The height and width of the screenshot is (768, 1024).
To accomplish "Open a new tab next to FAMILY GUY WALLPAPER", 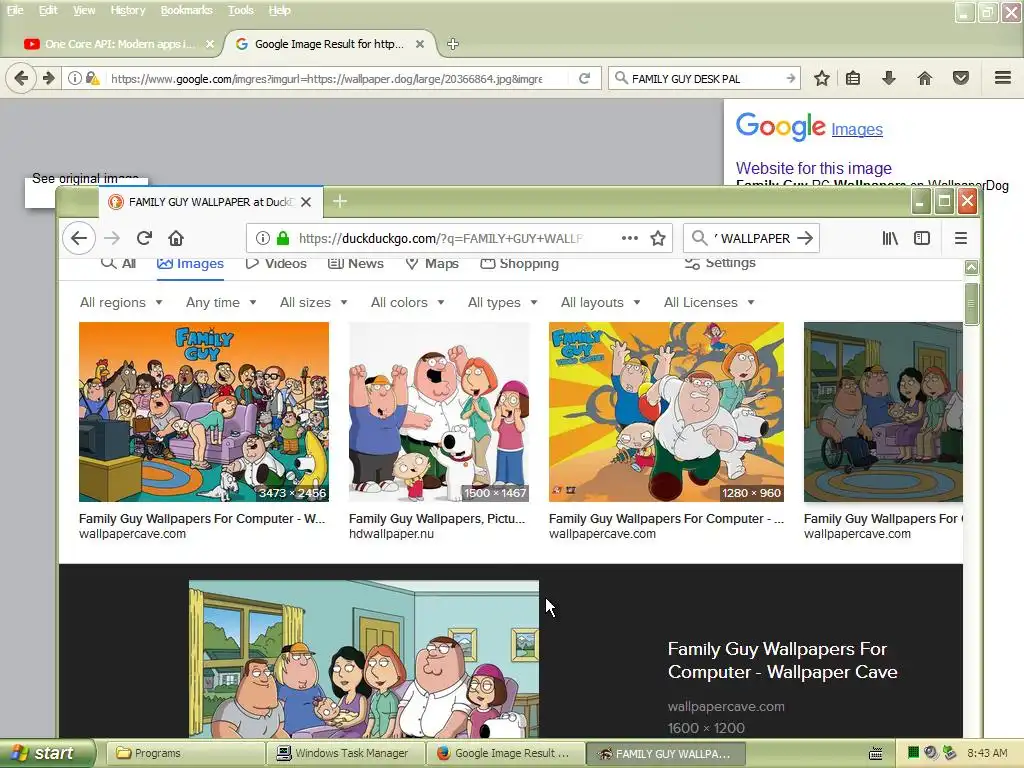I will click(x=340, y=201).
